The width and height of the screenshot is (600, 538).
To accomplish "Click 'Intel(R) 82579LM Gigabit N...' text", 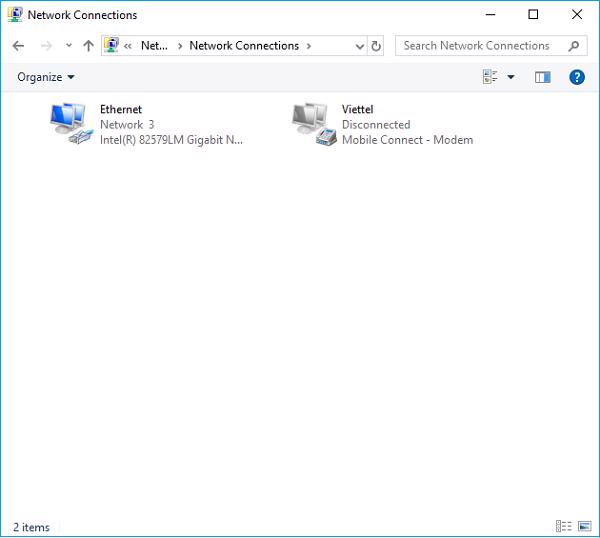I will [x=171, y=140].
